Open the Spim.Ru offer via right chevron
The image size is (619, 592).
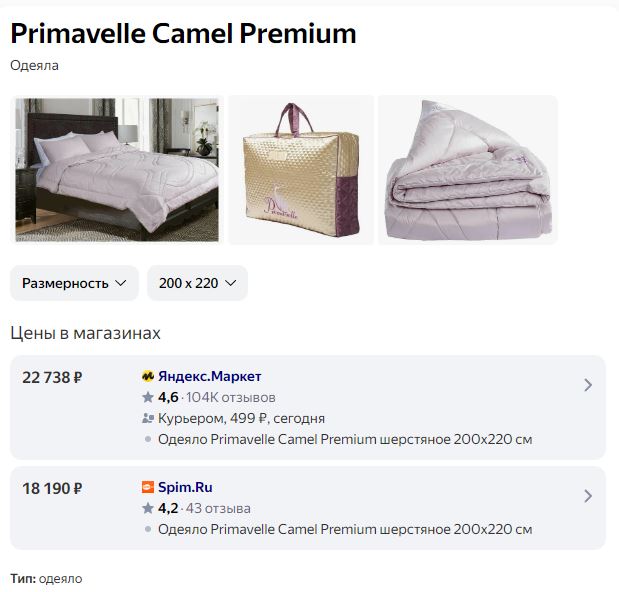[588, 496]
